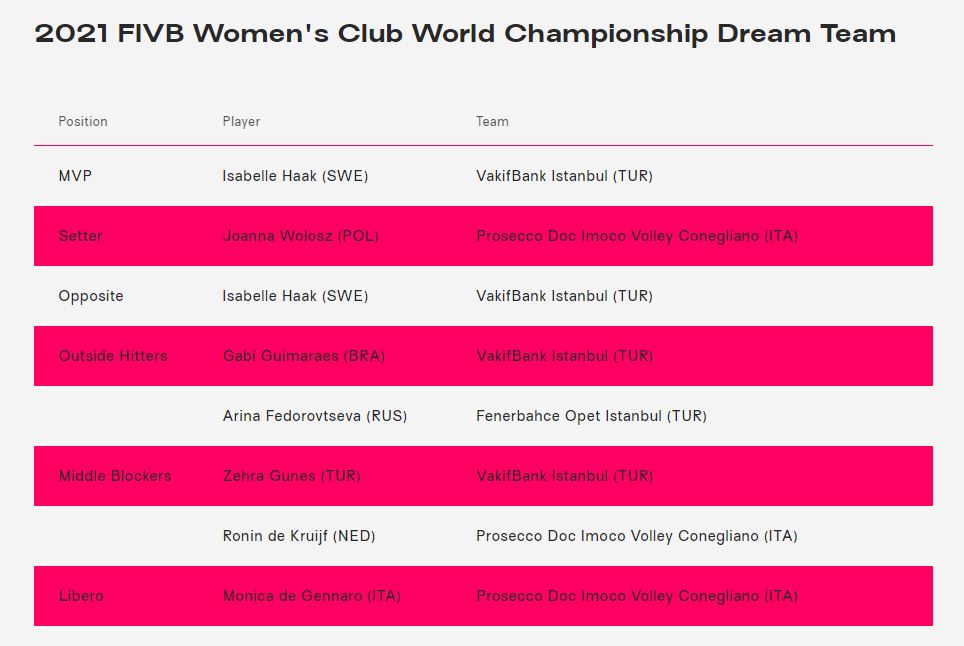Viewport: 964px width, 646px height.
Task: Select the MVP position cell
Action: pos(76,176)
